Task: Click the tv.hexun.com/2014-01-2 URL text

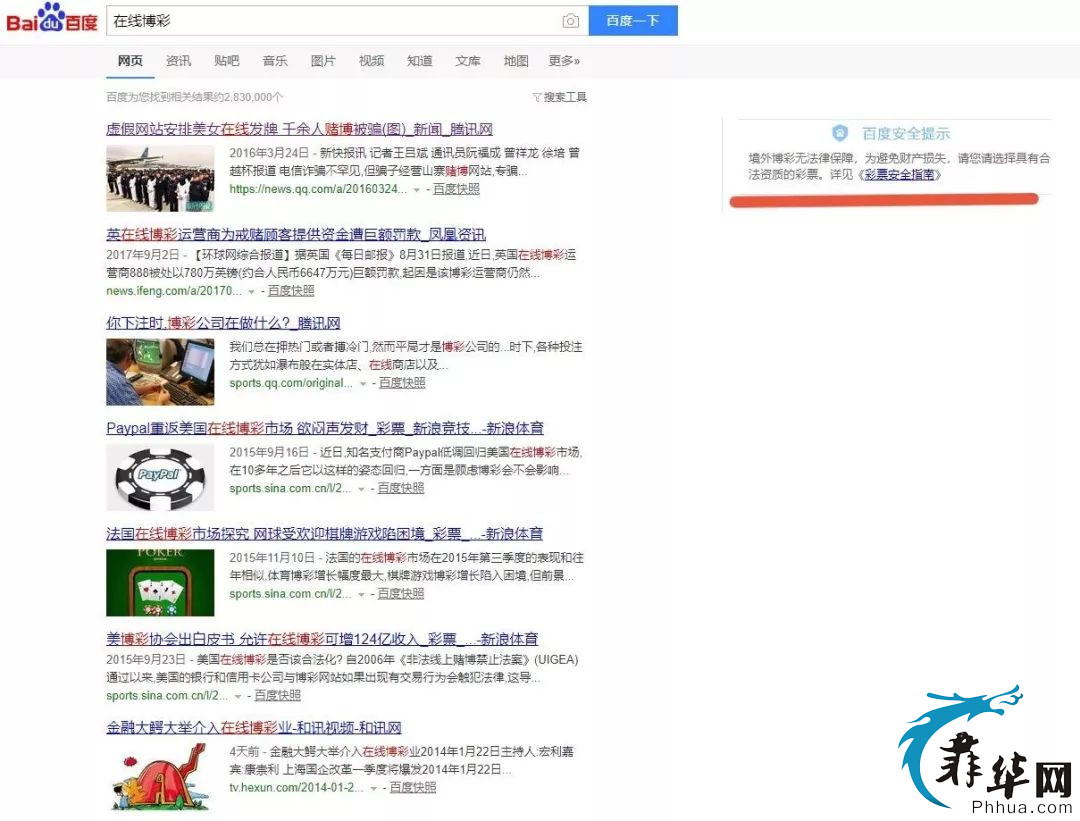Action: pos(296,787)
